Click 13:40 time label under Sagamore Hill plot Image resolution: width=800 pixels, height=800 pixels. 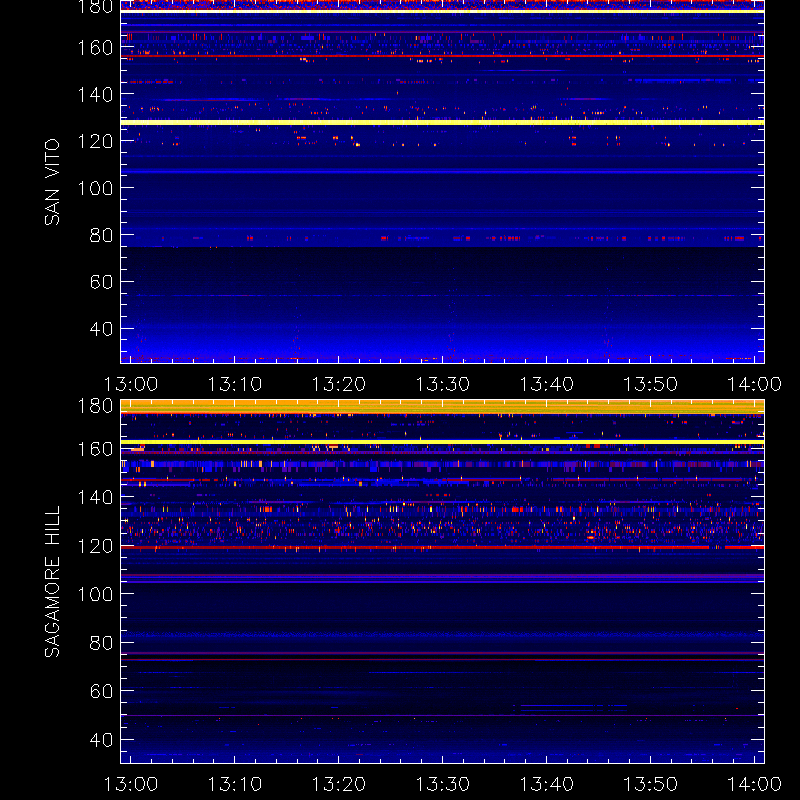pyautogui.click(x=546, y=784)
